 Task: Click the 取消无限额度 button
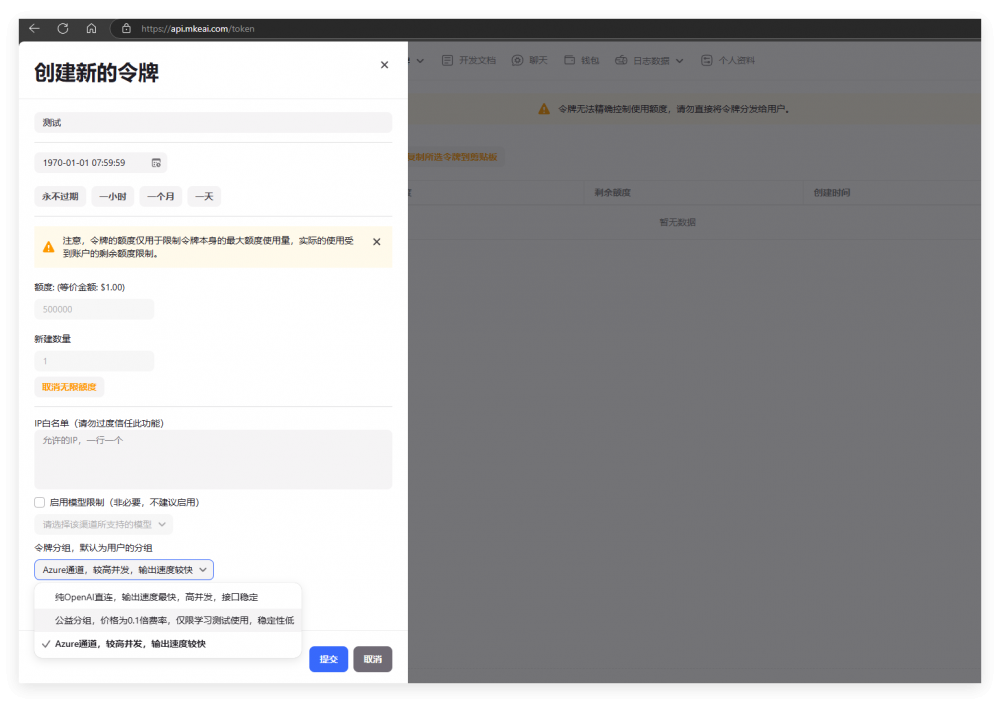coord(69,387)
